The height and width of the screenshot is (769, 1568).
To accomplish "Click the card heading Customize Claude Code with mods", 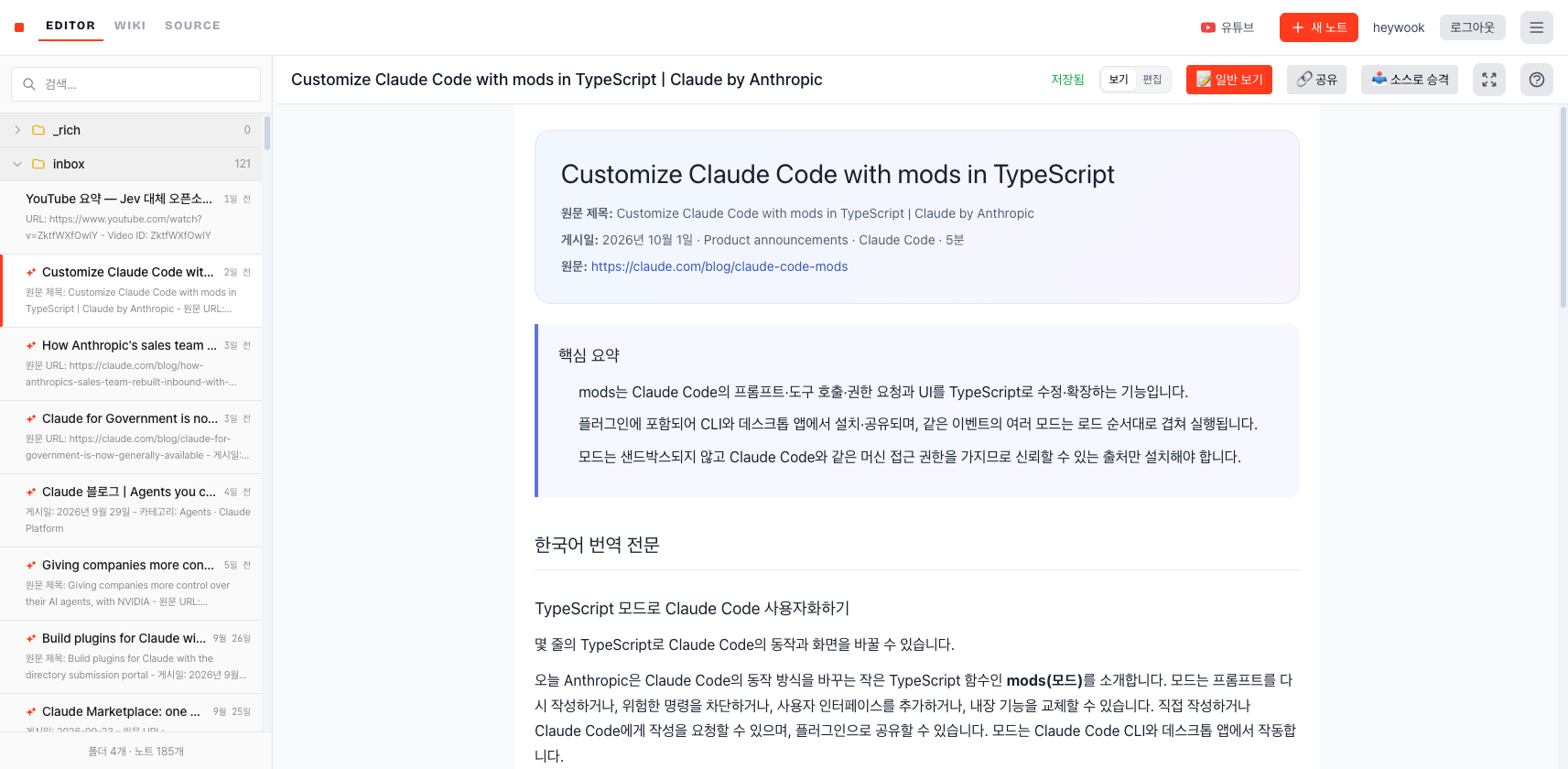I will [x=838, y=174].
